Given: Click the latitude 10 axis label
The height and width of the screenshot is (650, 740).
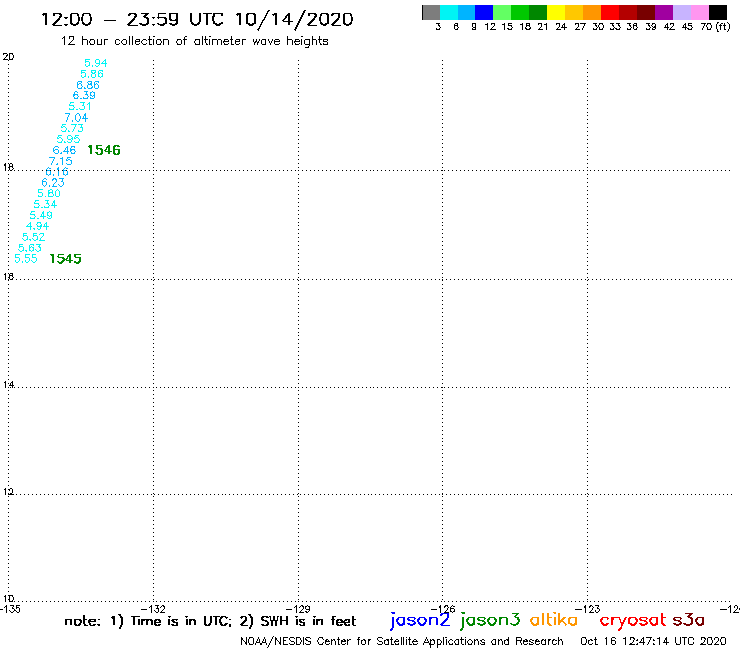Looking at the screenshot, I should (x=8, y=599).
